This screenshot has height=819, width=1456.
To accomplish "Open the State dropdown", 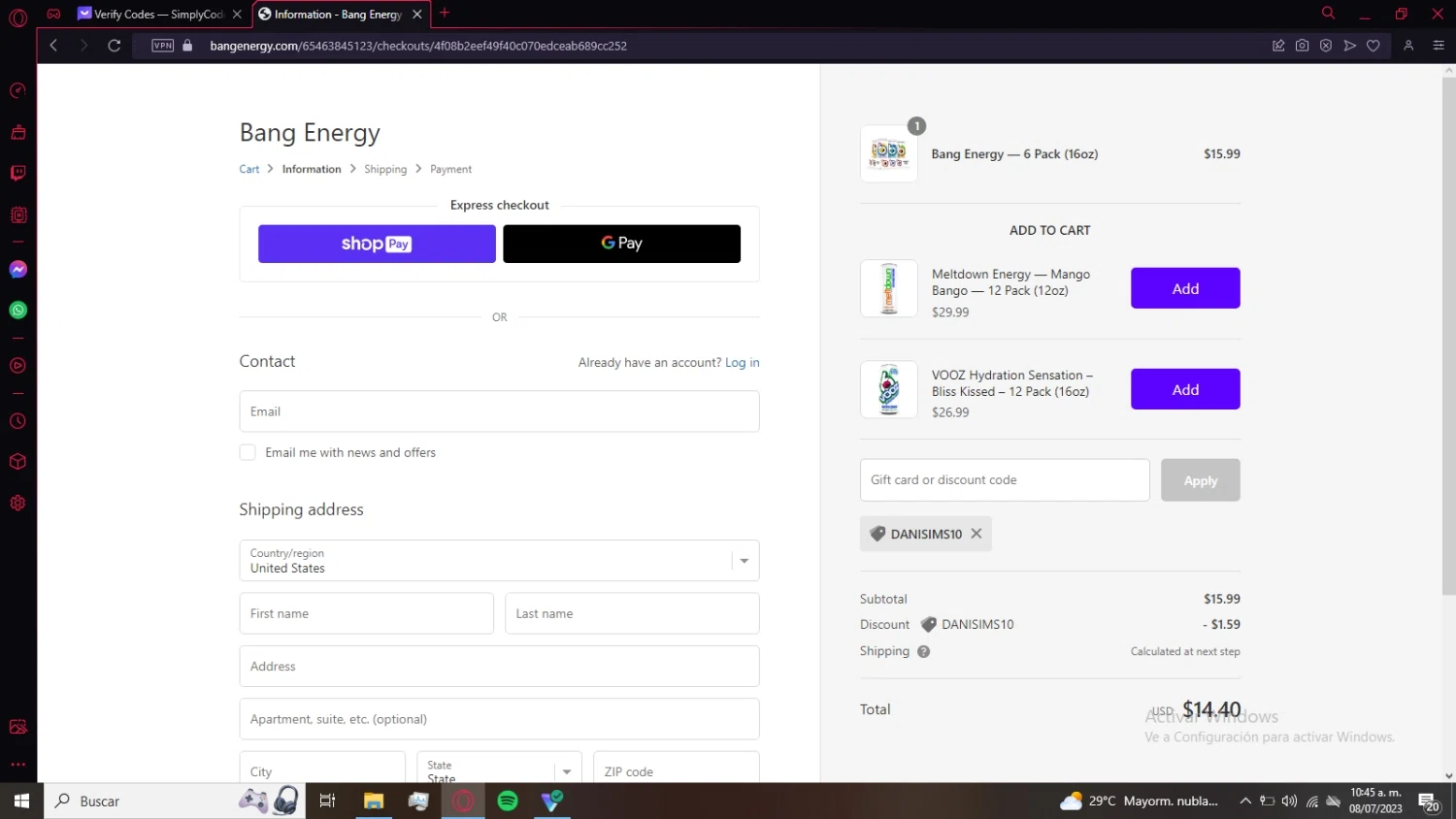I will click(499, 768).
